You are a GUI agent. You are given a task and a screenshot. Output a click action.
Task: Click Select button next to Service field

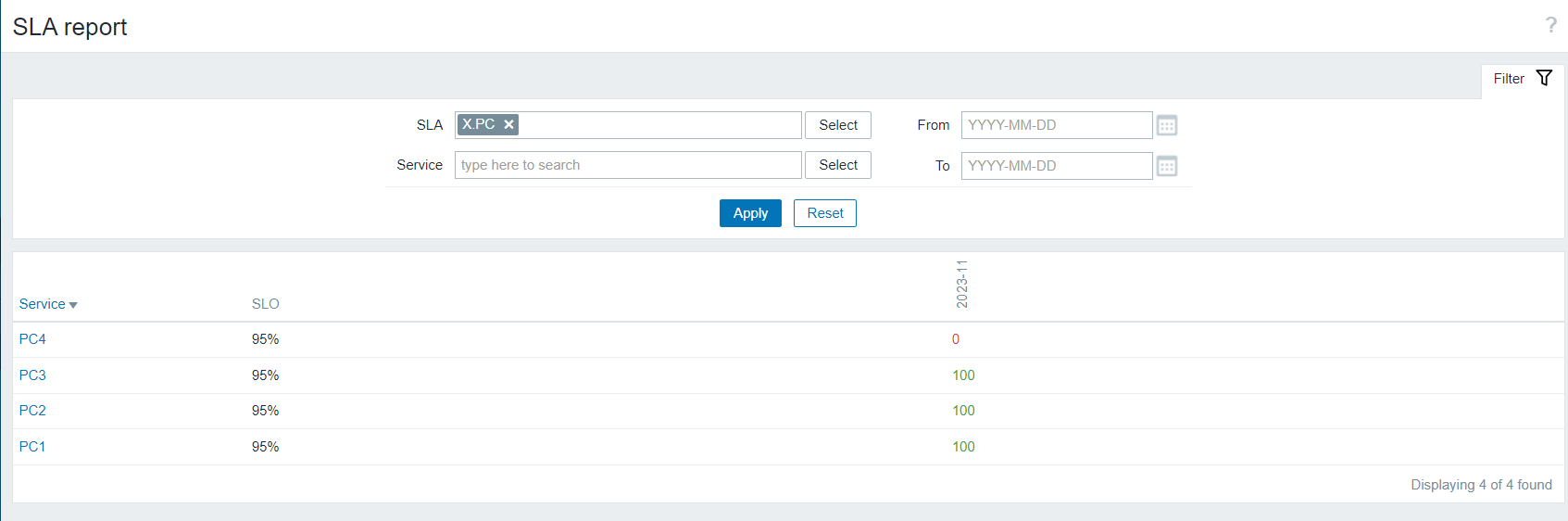pos(838,165)
